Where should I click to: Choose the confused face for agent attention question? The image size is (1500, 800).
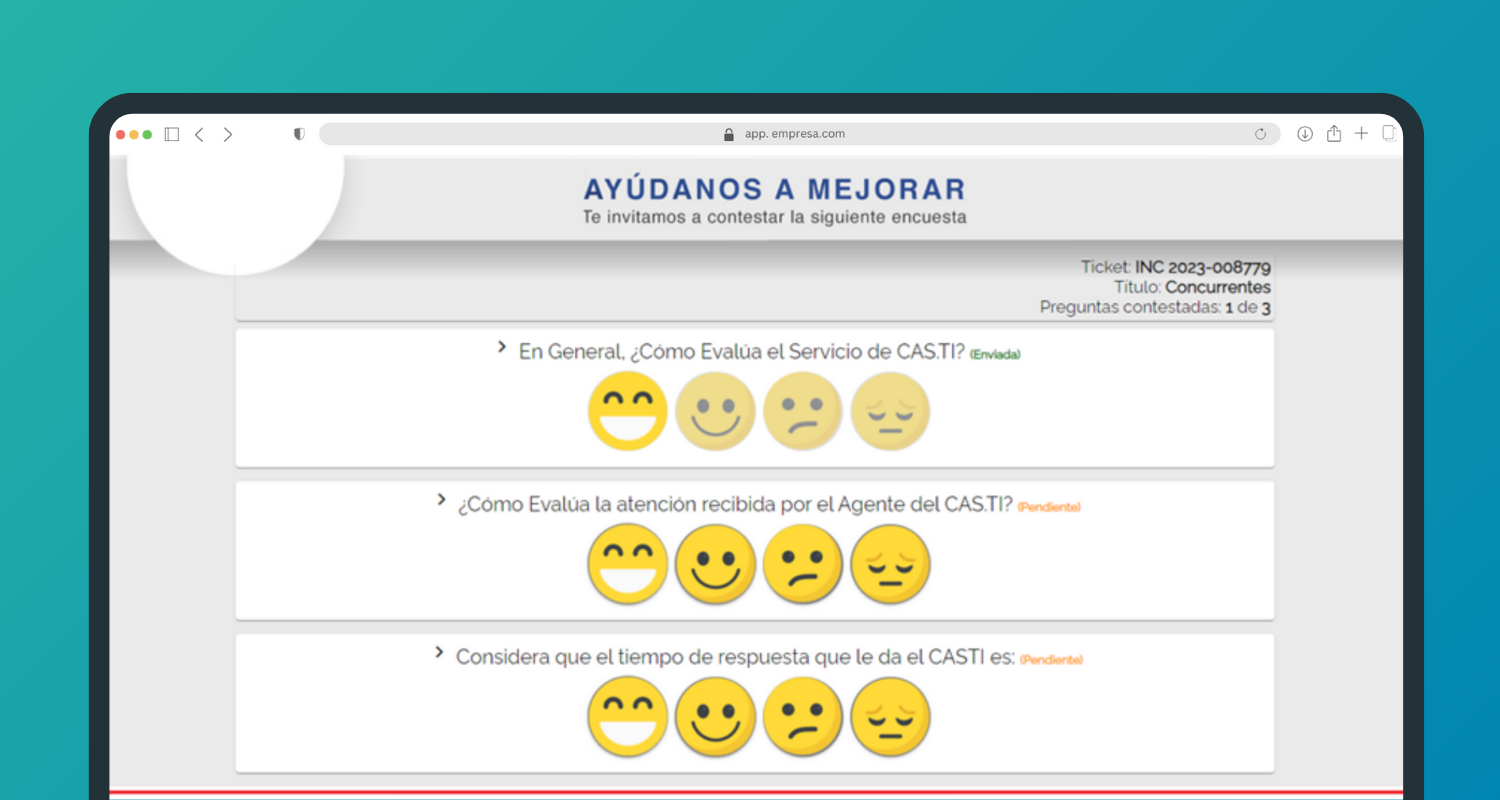(x=803, y=564)
